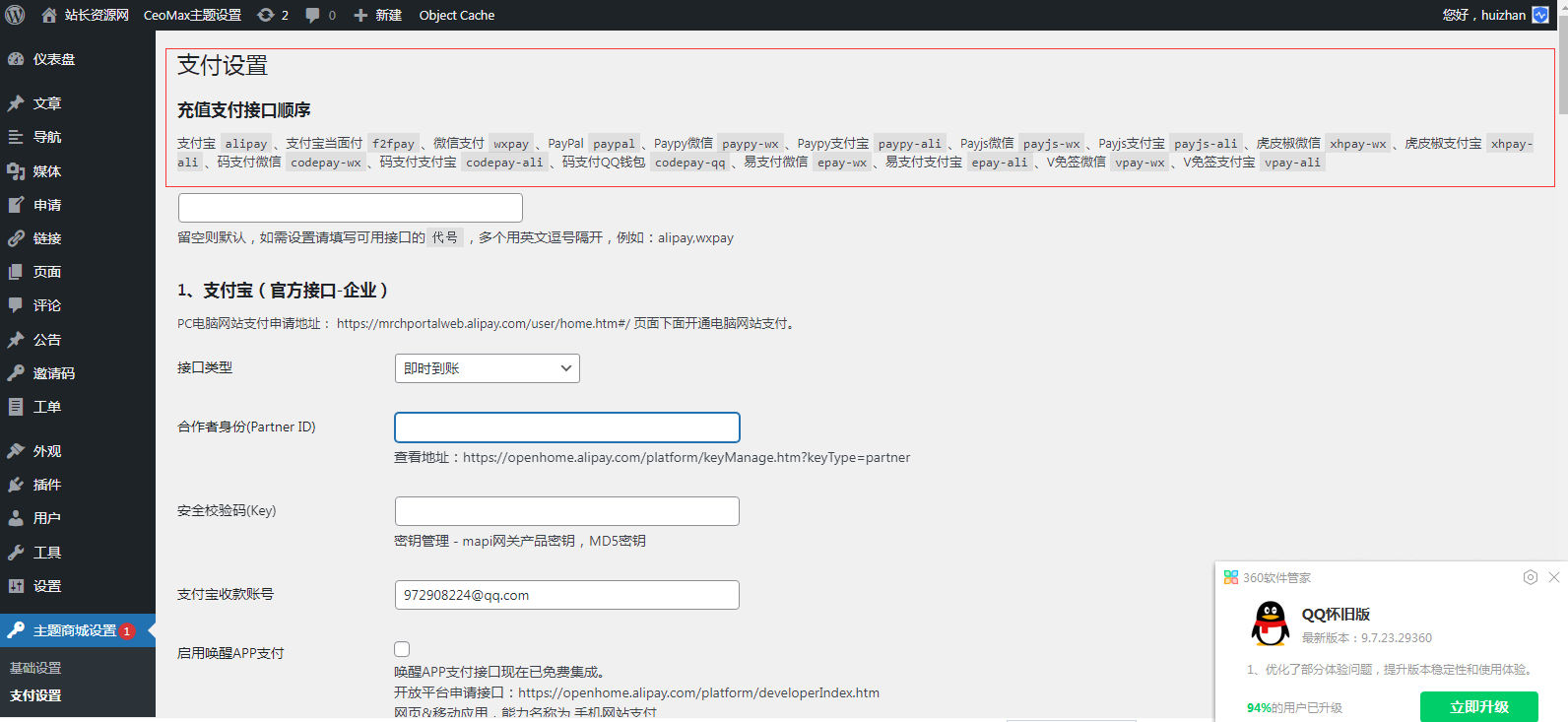Viewport: 1568px width, 722px height.
Task: Click the 仪表盘 dashboard icon
Action: tap(16, 59)
